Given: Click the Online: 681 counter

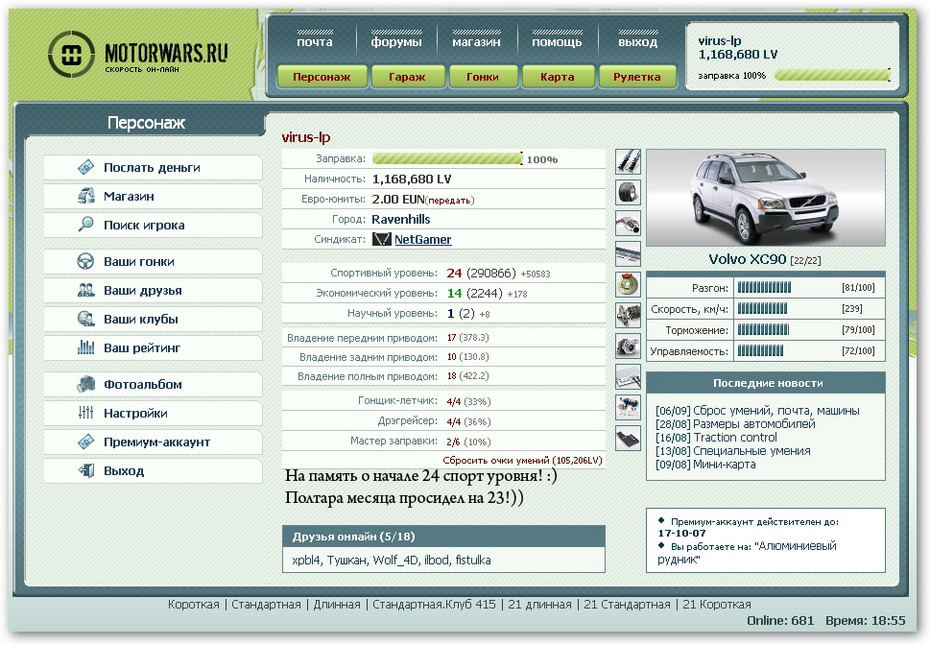Looking at the screenshot, I should pos(781,621).
